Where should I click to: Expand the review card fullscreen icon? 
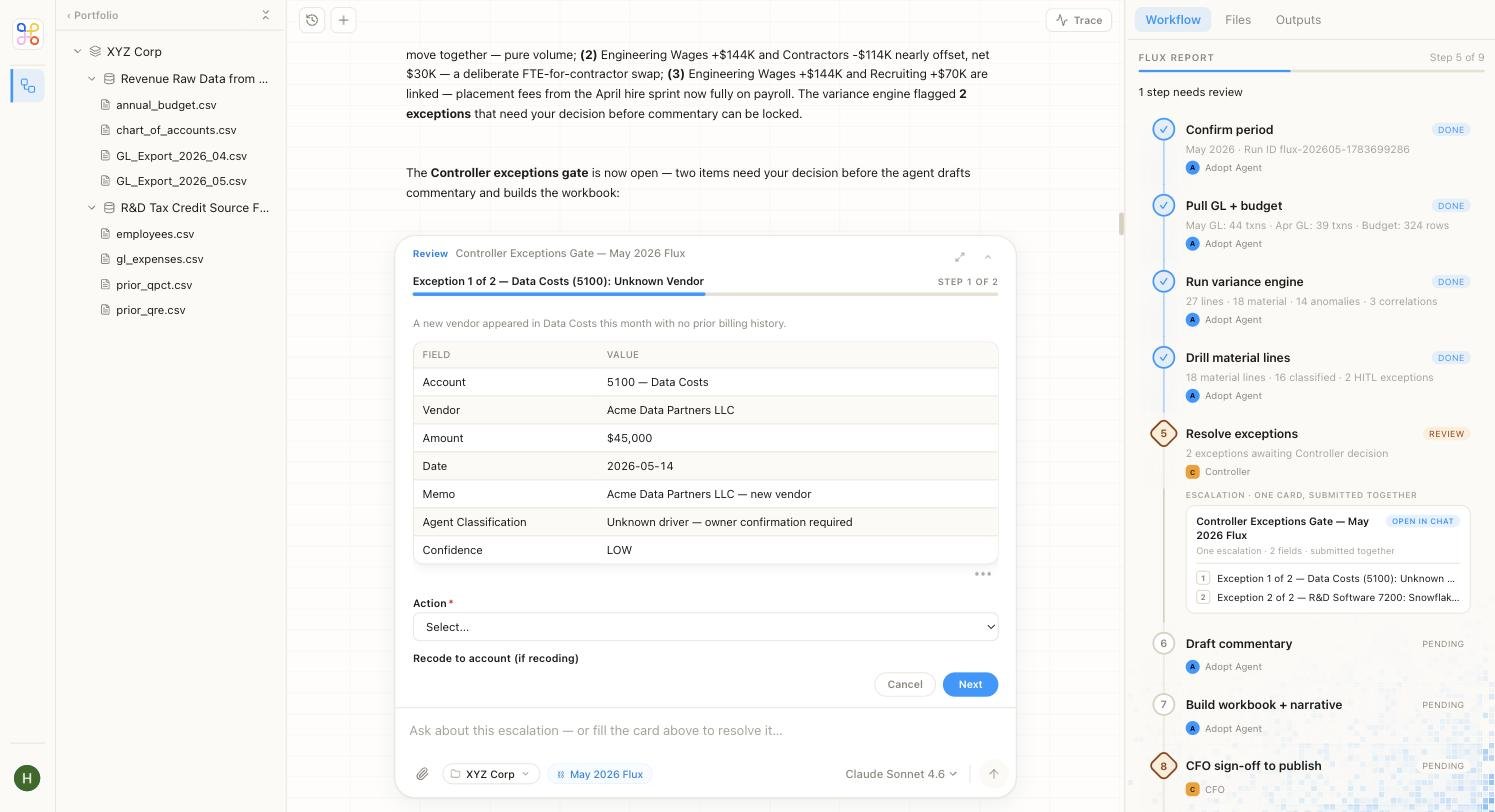960,257
